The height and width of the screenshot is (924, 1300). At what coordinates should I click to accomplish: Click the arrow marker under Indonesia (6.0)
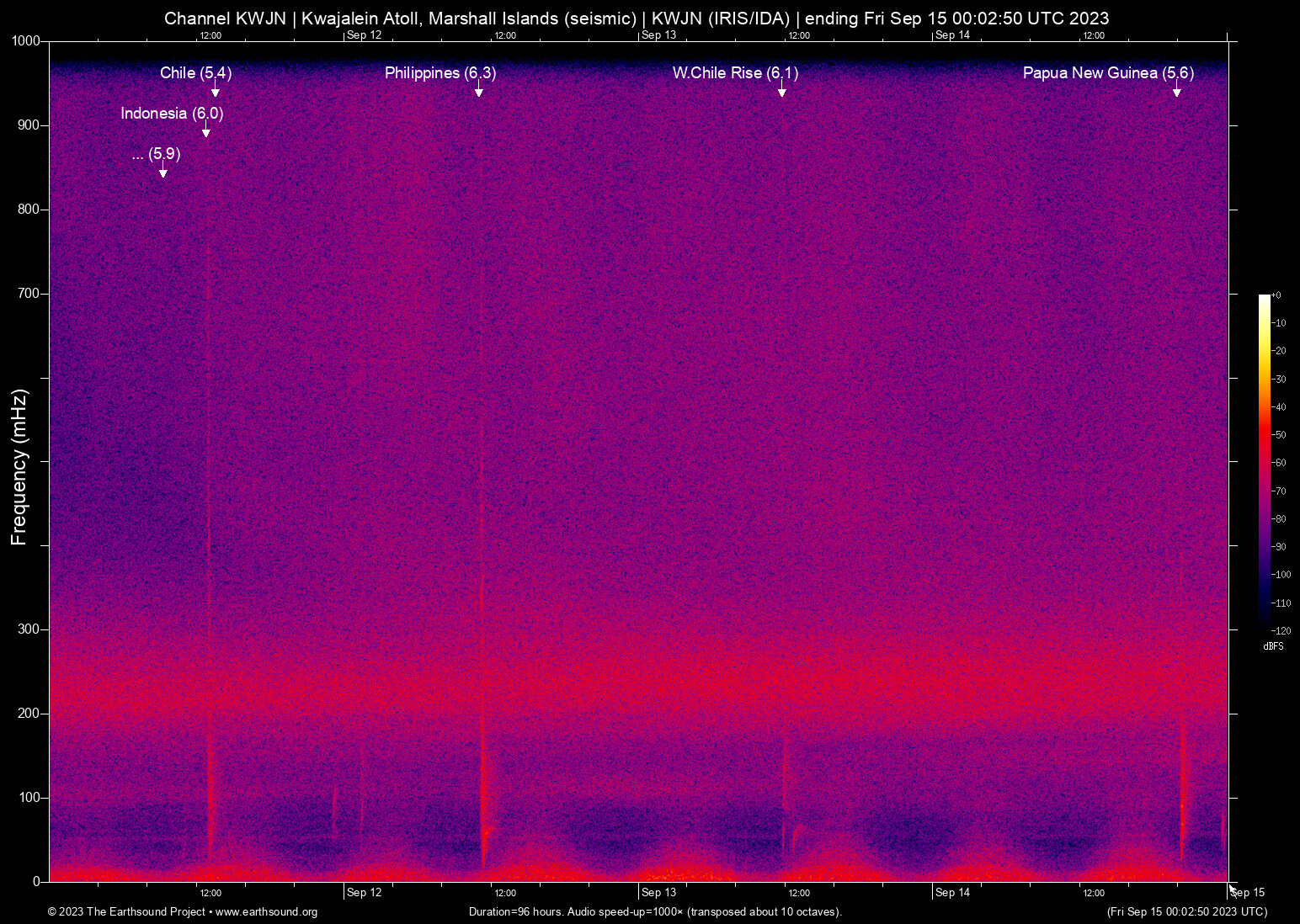205,131
